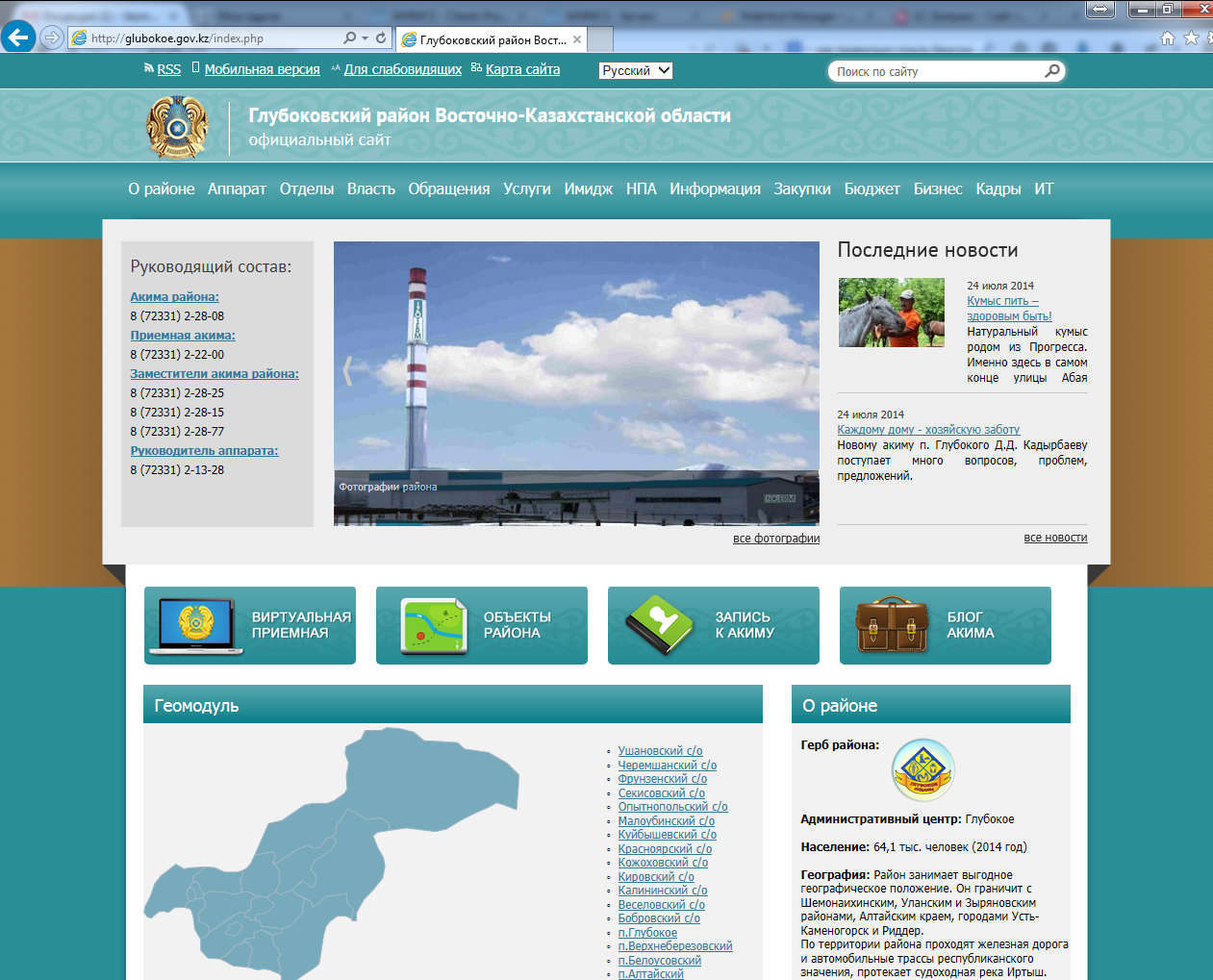This screenshot has width=1213, height=980.
Task: Click the district coat of arms image
Action: point(923,770)
